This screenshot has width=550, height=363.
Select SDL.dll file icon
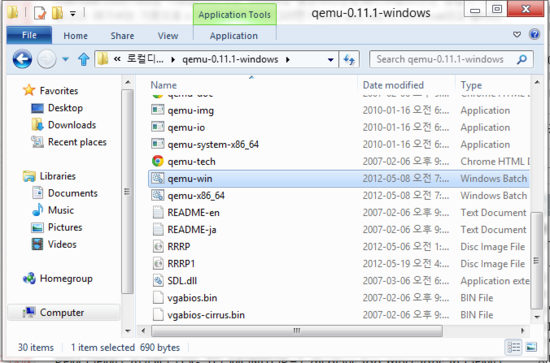coord(158,280)
